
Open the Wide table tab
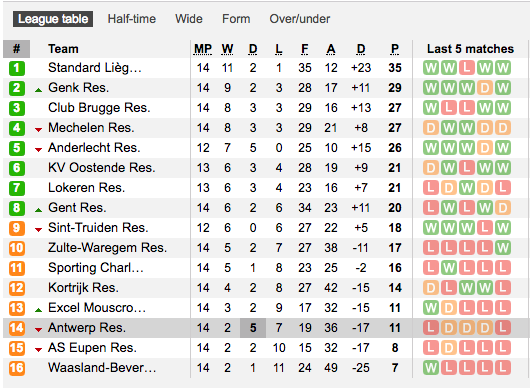point(189,19)
